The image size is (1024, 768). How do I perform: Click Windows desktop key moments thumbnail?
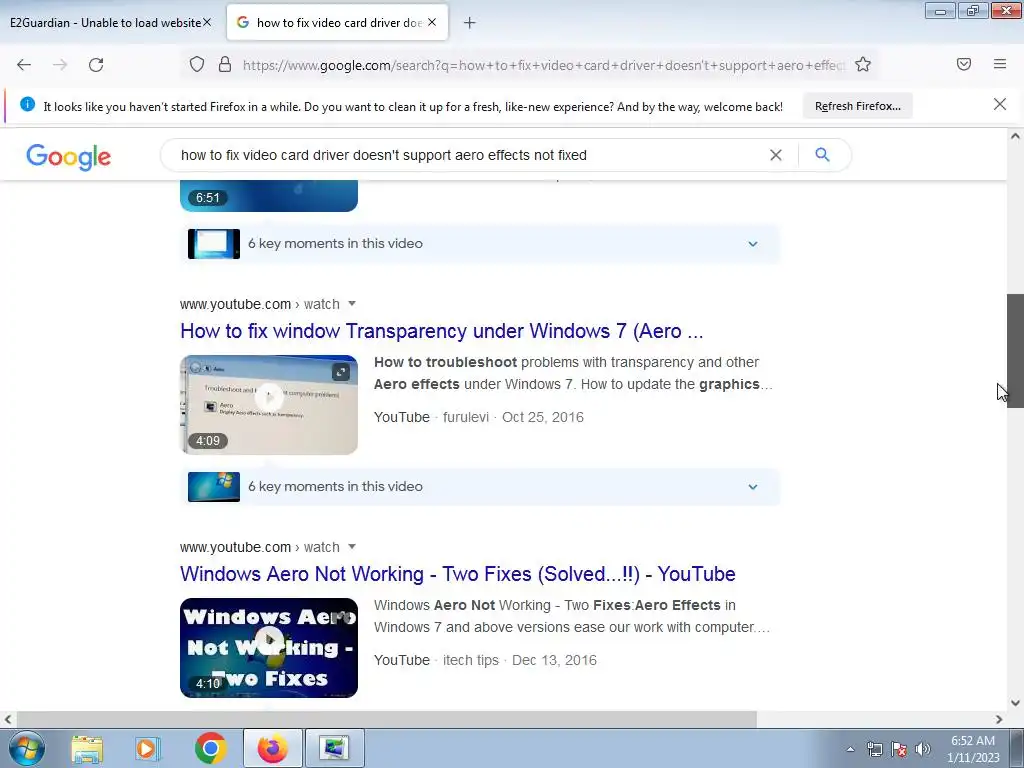tap(214, 487)
